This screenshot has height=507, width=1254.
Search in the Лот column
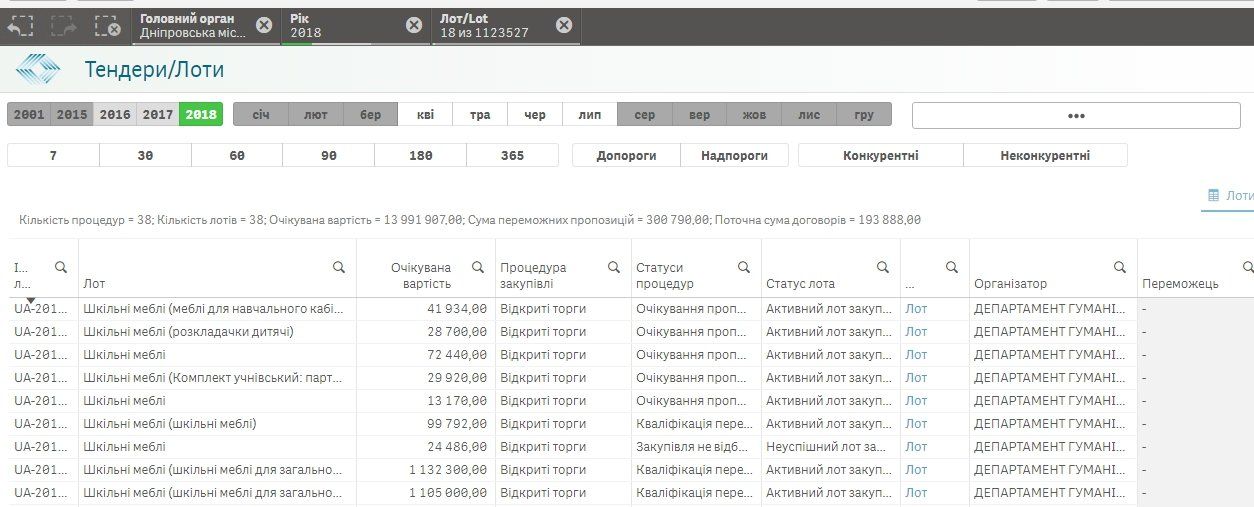tap(339, 267)
